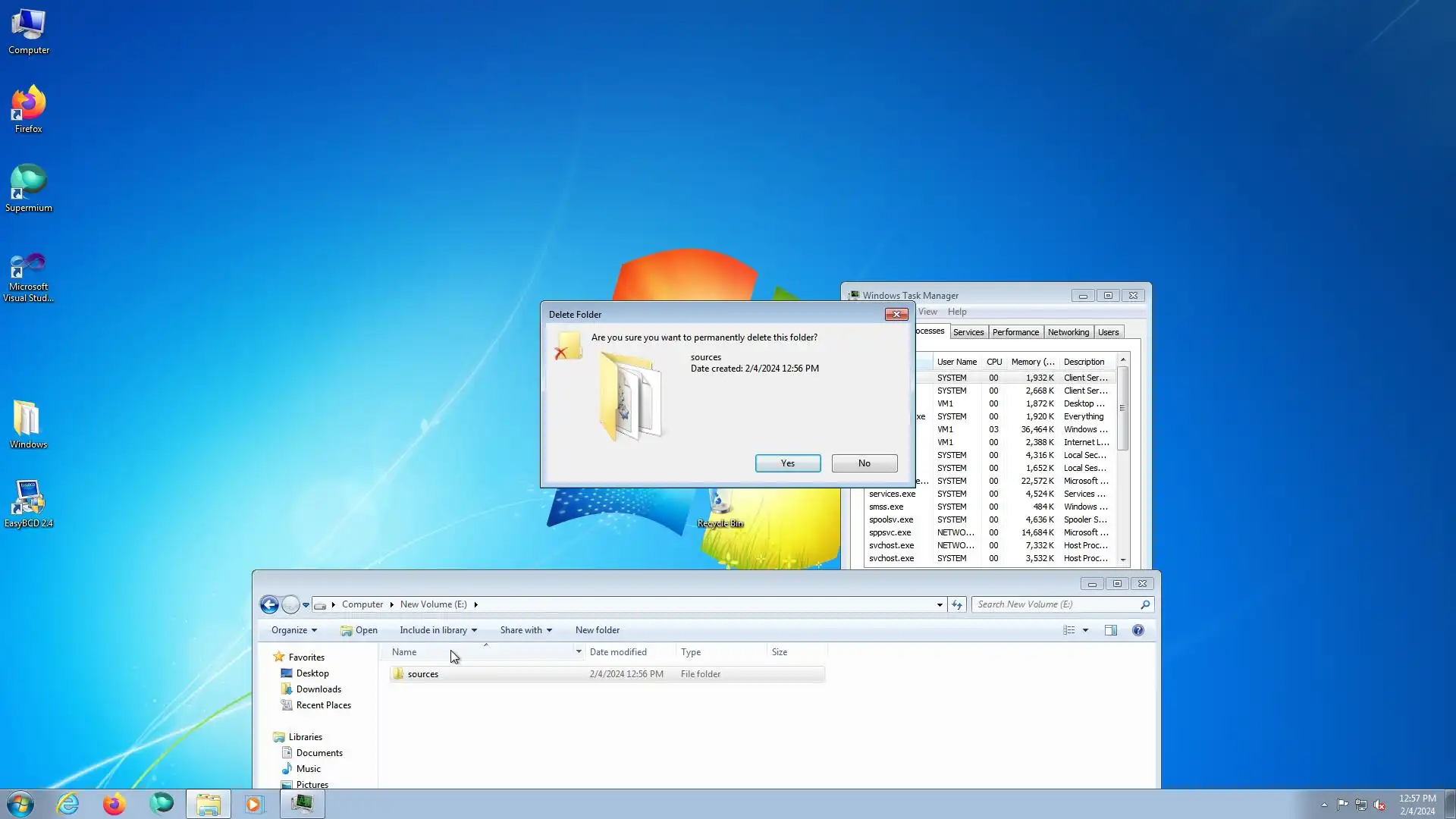Select Downloads in the Favorites tree
The width and height of the screenshot is (1456, 819).
click(x=318, y=689)
